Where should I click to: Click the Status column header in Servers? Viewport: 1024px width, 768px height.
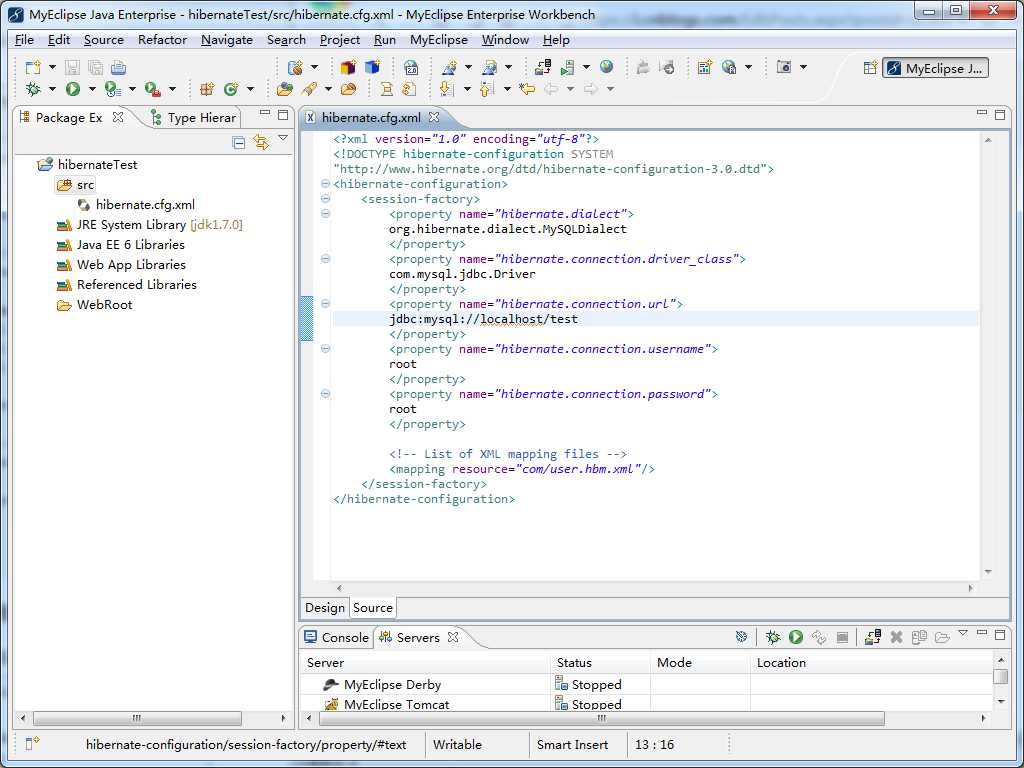tap(600, 662)
